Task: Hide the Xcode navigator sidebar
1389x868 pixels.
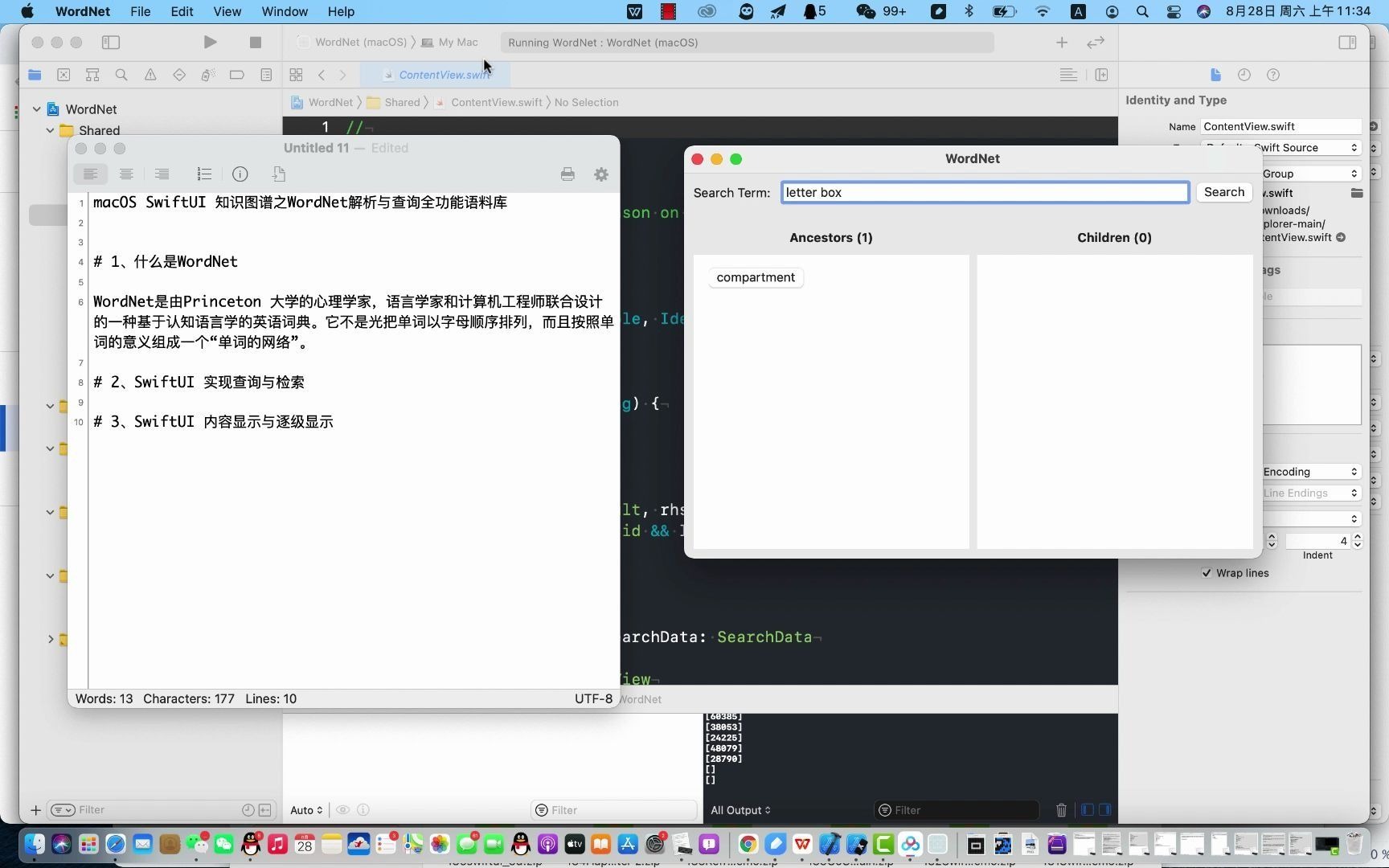Action: tap(111, 42)
